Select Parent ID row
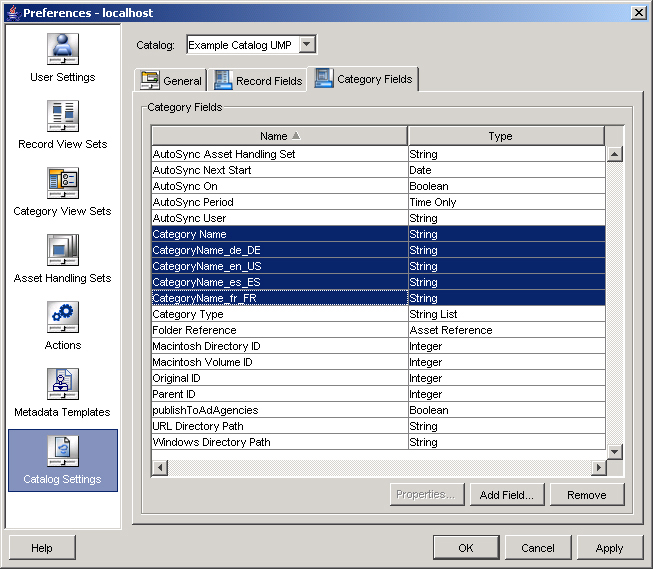This screenshot has height=569, width=653. pyautogui.click(x=378, y=394)
